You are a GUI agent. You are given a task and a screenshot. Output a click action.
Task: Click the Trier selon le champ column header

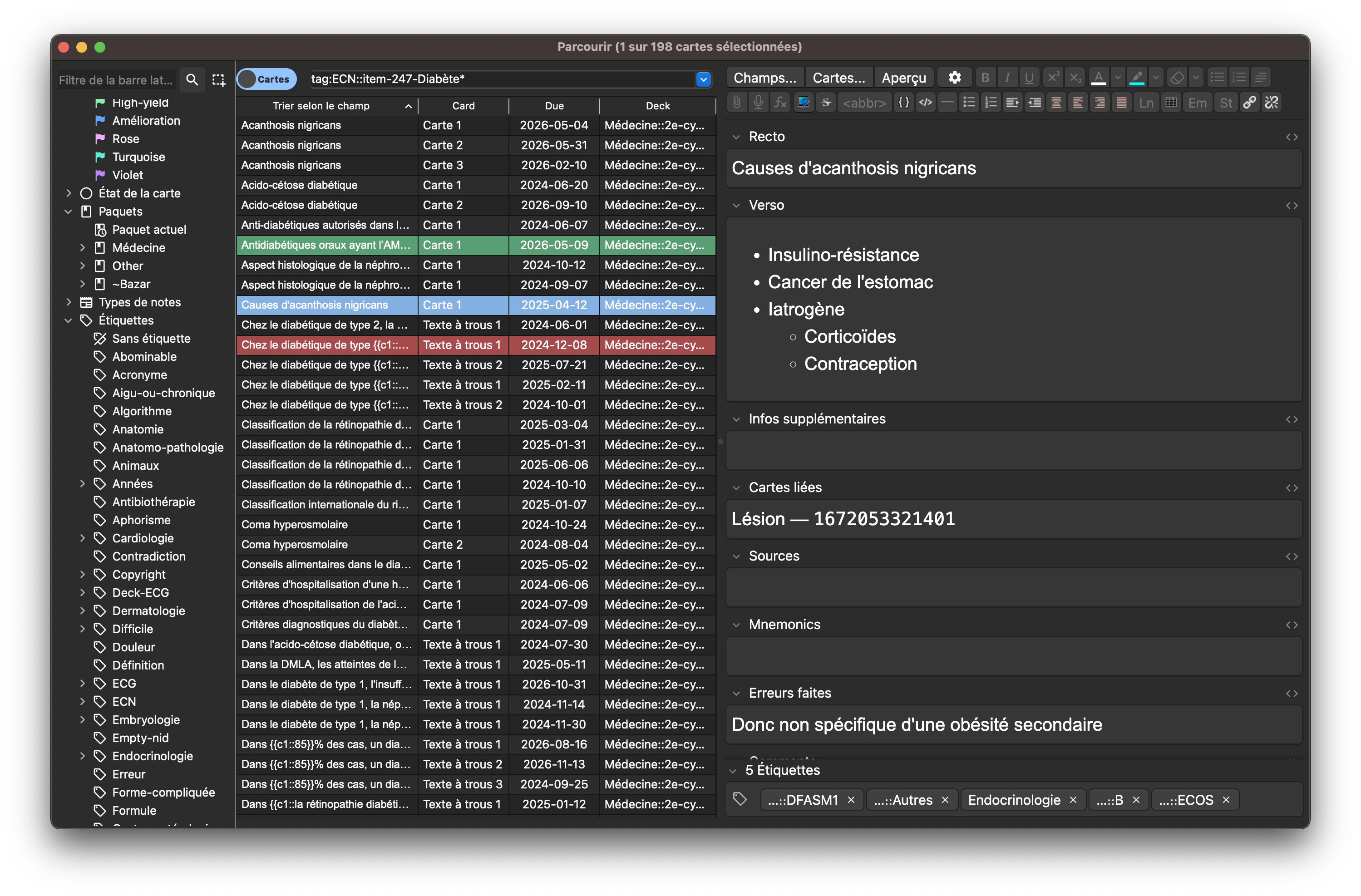pyautogui.click(x=320, y=105)
